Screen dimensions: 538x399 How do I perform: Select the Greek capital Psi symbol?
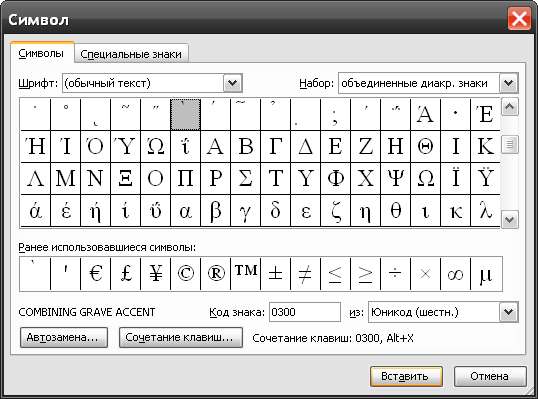(396, 178)
